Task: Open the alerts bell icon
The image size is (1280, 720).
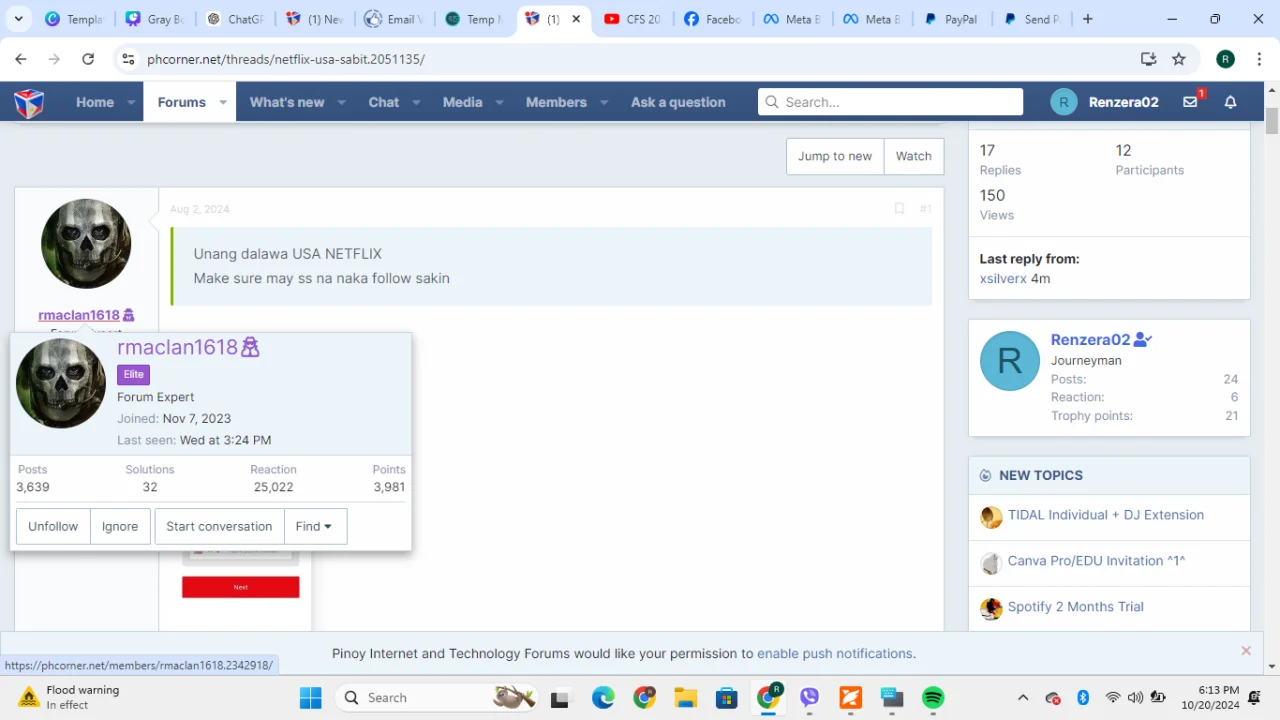Action: point(1231,102)
